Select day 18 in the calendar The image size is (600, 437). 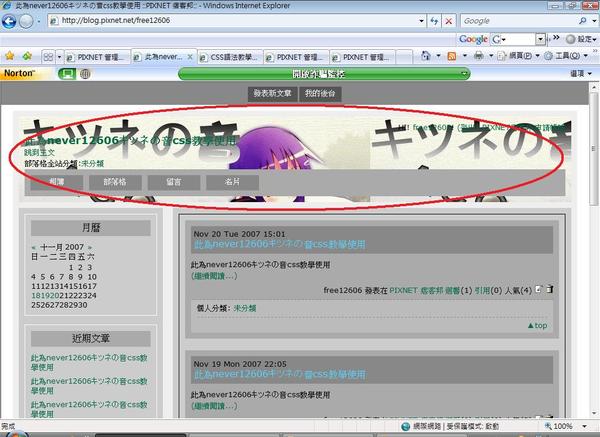pos(36,296)
